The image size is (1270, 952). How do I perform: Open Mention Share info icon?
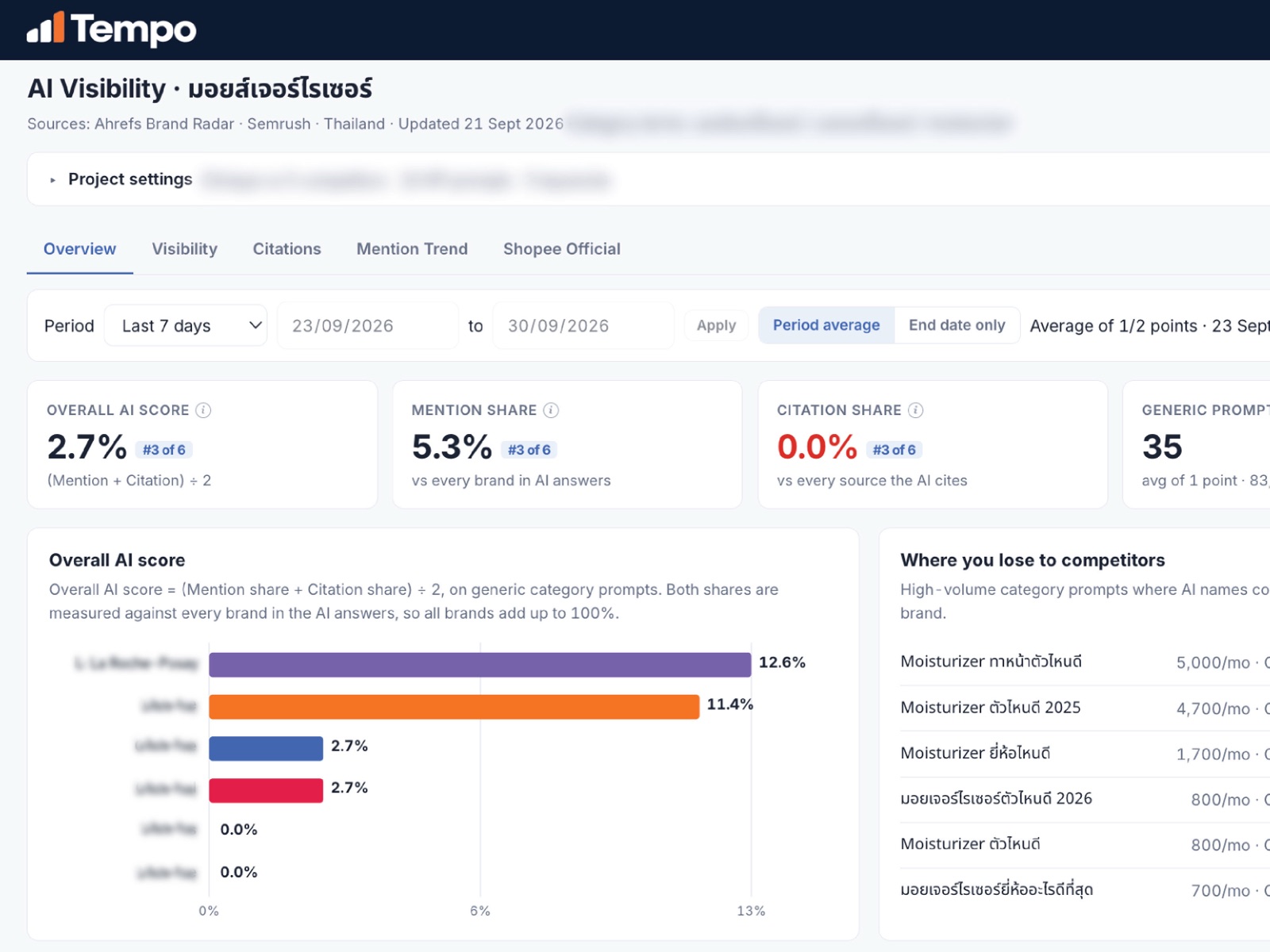tap(551, 410)
